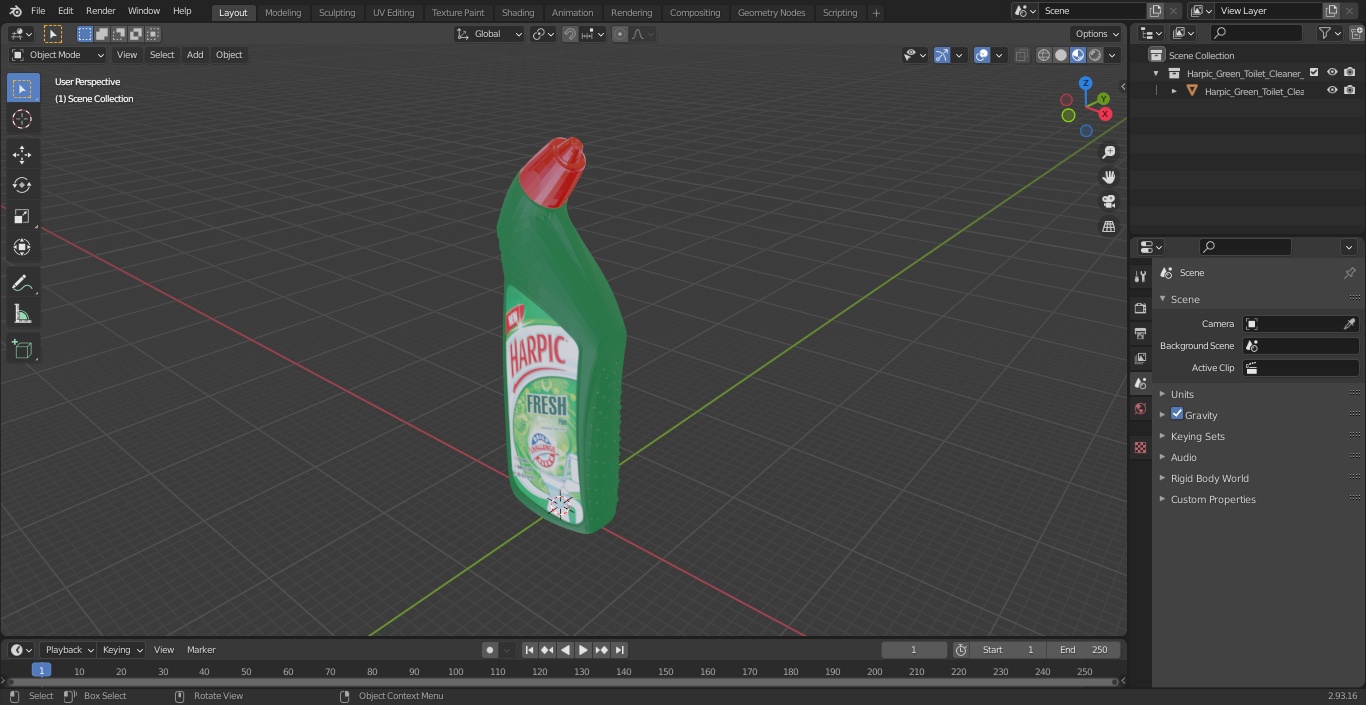The height and width of the screenshot is (705, 1366).
Task: Open the View Layer properties tab
Action: pyautogui.click(x=1140, y=358)
